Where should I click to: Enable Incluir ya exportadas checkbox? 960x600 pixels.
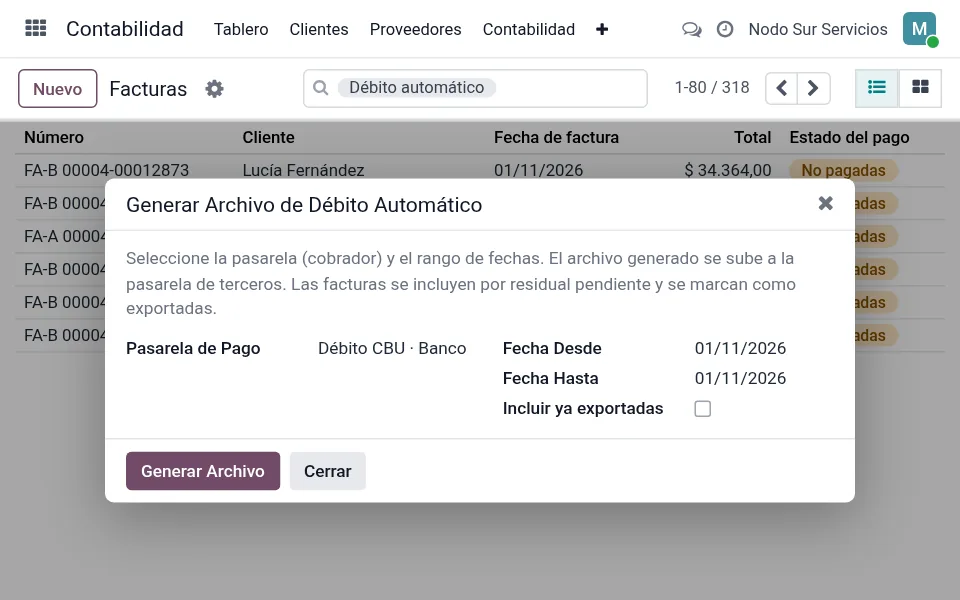(703, 409)
